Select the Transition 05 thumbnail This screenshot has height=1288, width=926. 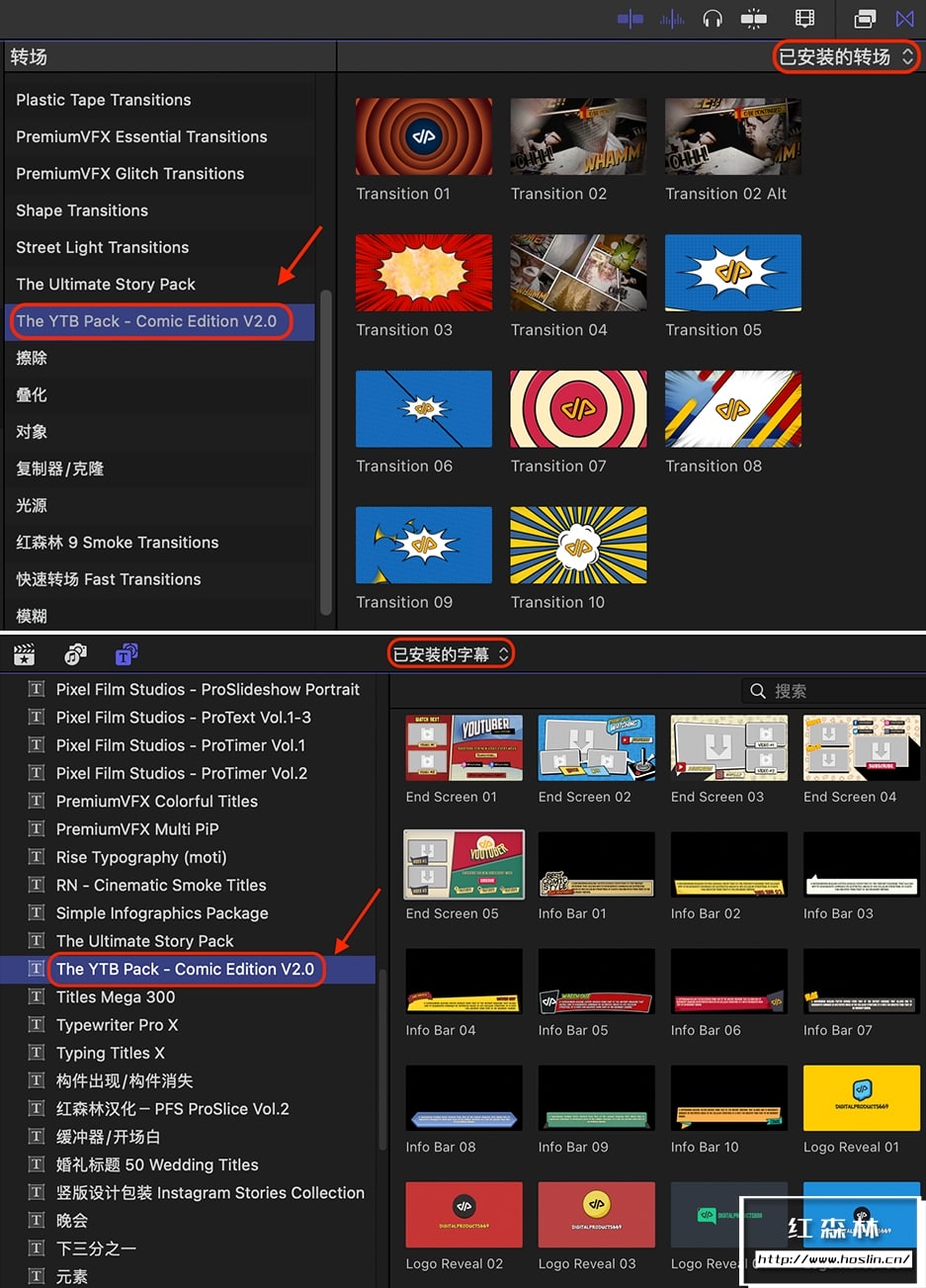pyautogui.click(x=733, y=273)
